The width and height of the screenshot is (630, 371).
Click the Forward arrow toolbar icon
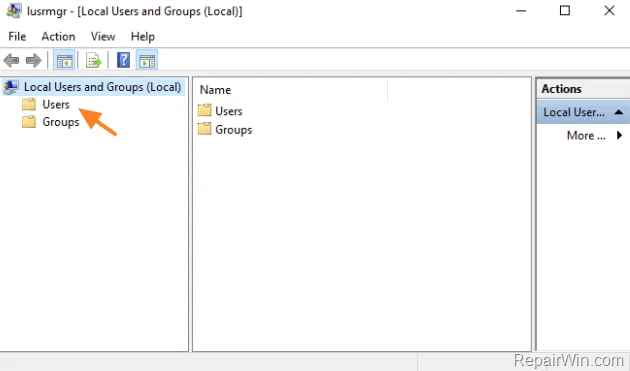coord(33,61)
